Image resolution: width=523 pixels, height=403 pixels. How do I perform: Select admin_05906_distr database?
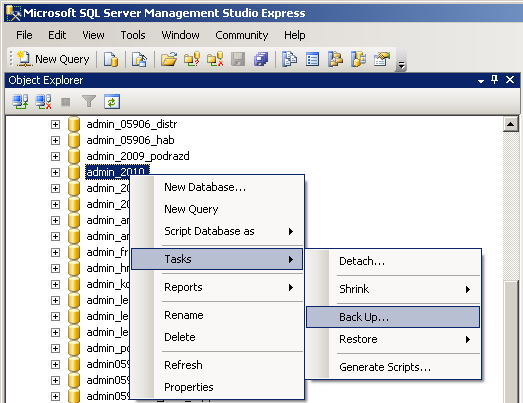pyautogui.click(x=132, y=124)
